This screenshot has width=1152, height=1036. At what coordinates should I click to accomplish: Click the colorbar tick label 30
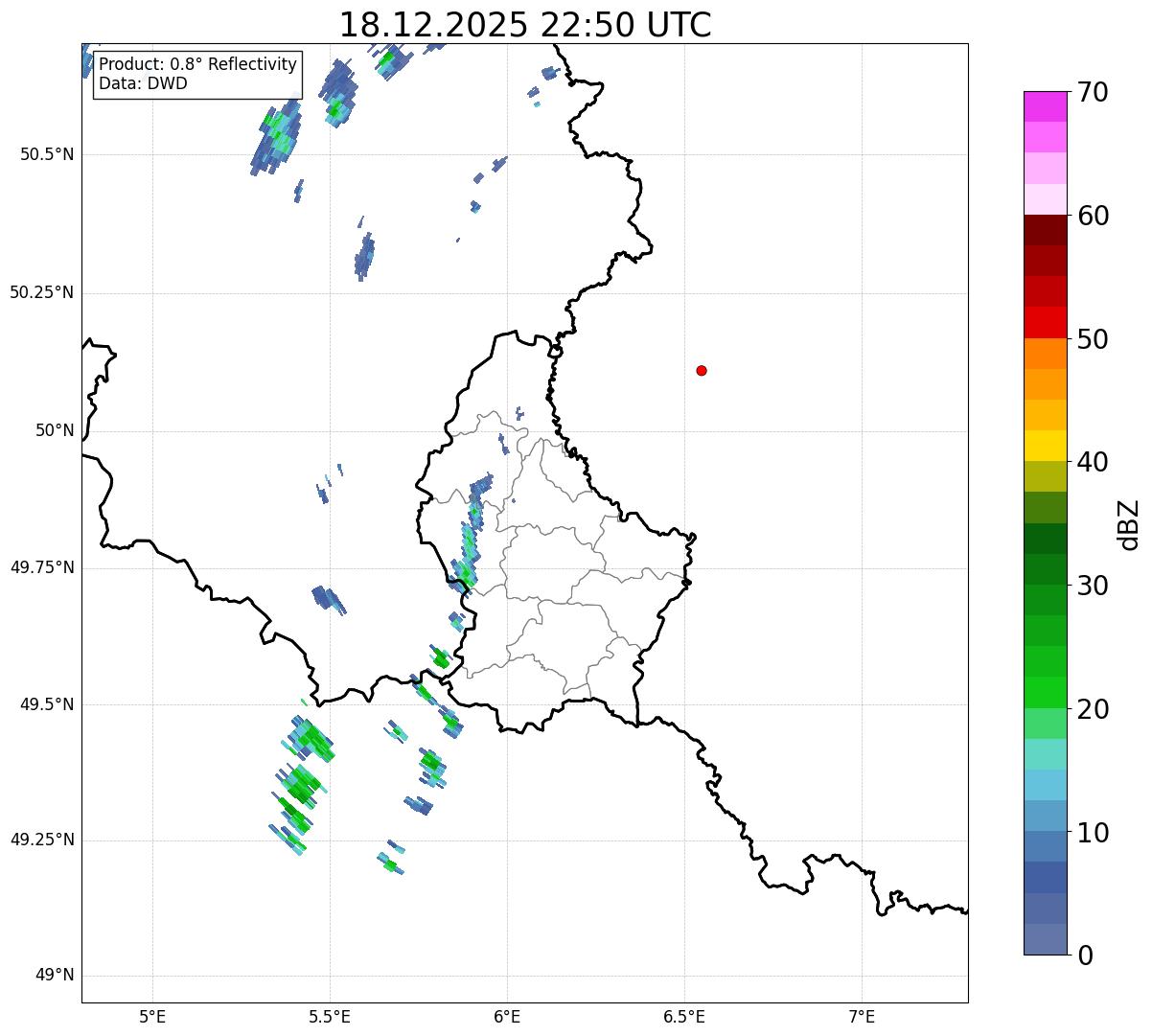1093,586
